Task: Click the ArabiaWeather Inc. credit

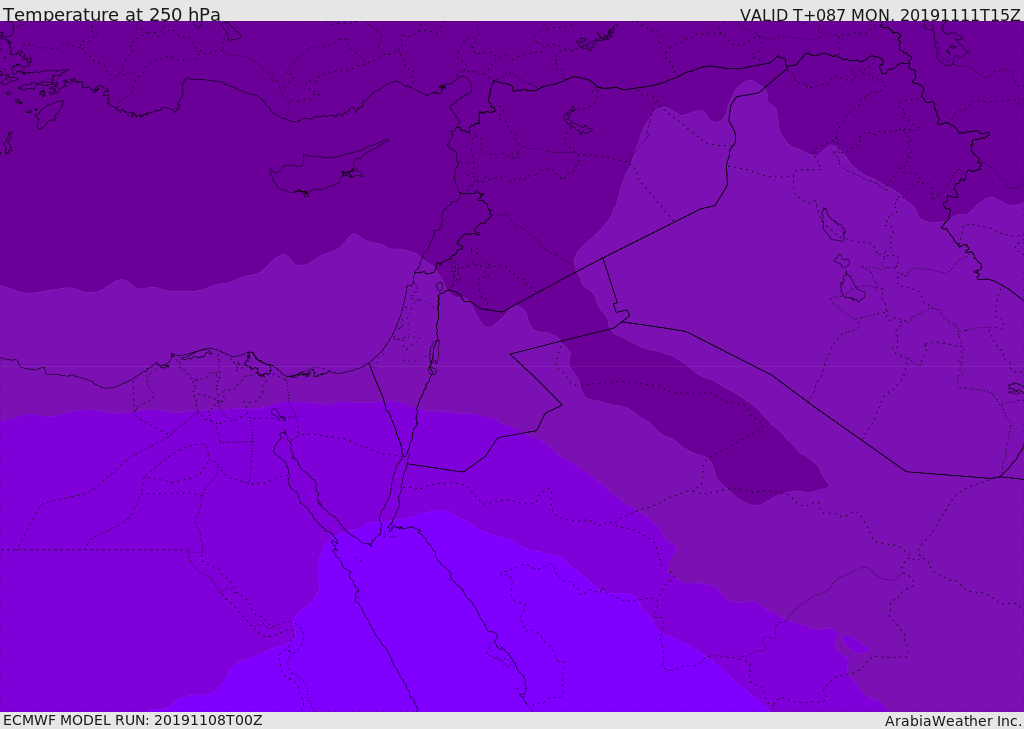Action: pos(952,720)
